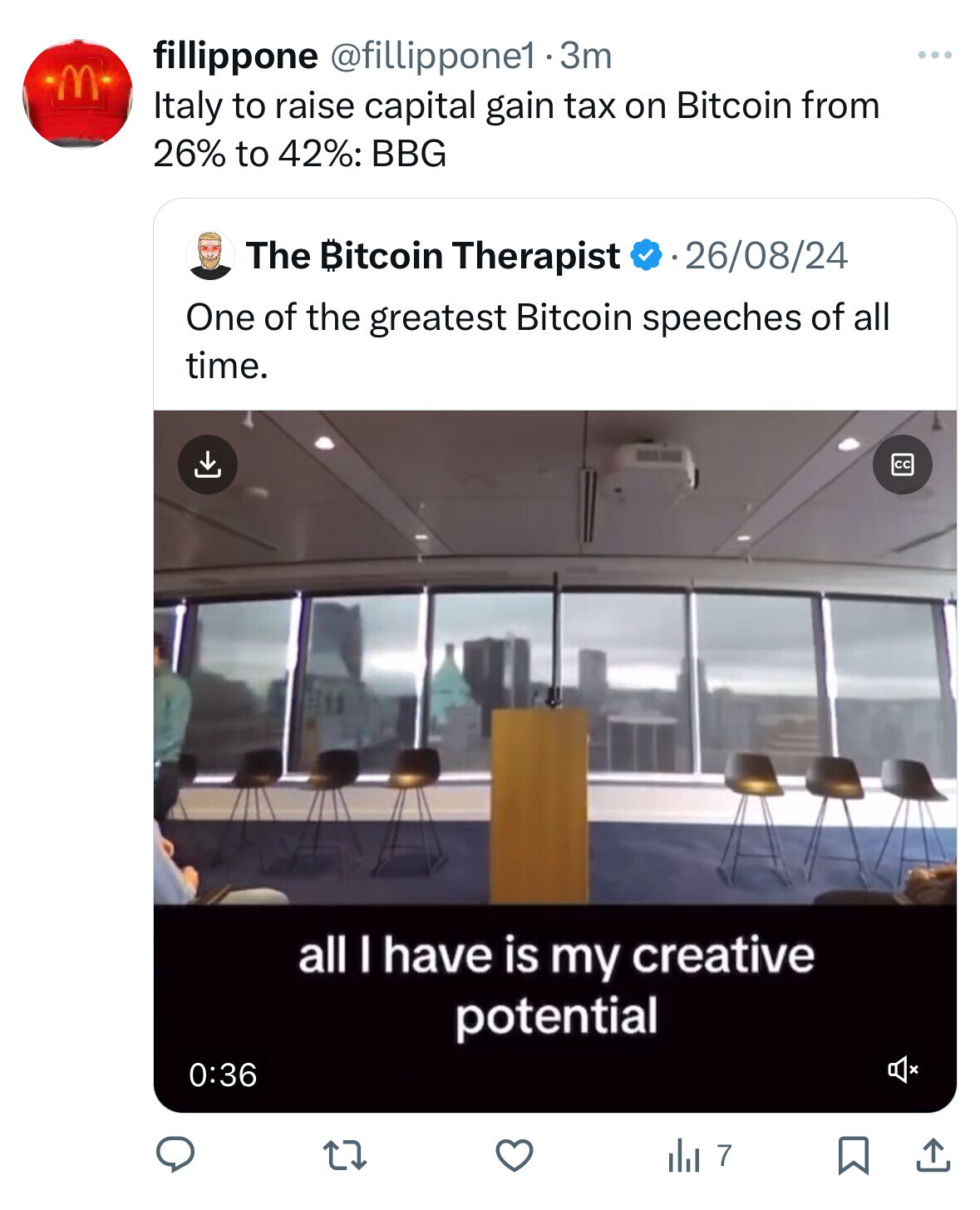The height and width of the screenshot is (1210, 980).
Task: Open the quoted tweet text about greatest speeches
Action: pos(538,341)
